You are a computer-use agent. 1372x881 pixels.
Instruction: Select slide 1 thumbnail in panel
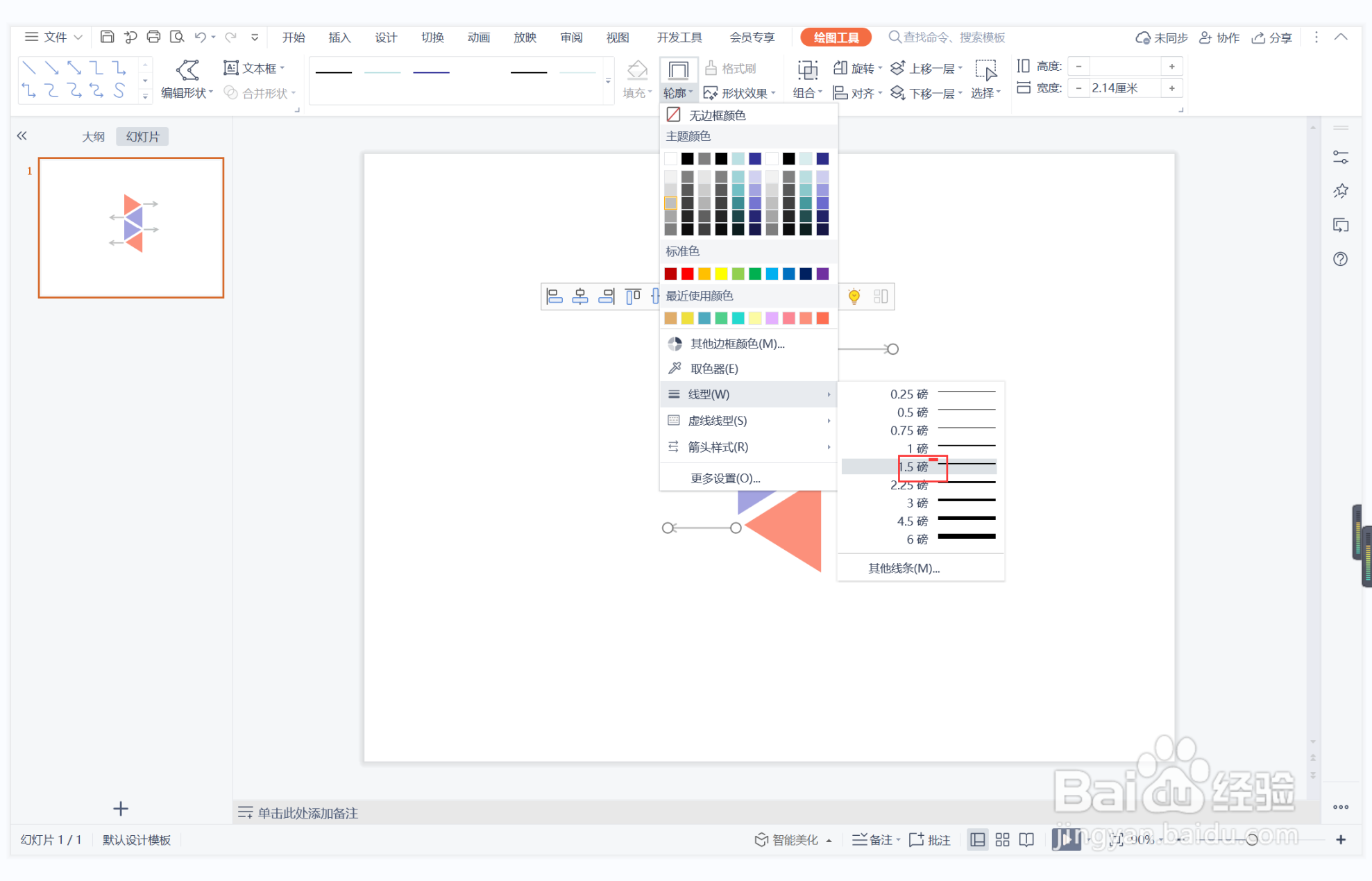(x=131, y=228)
